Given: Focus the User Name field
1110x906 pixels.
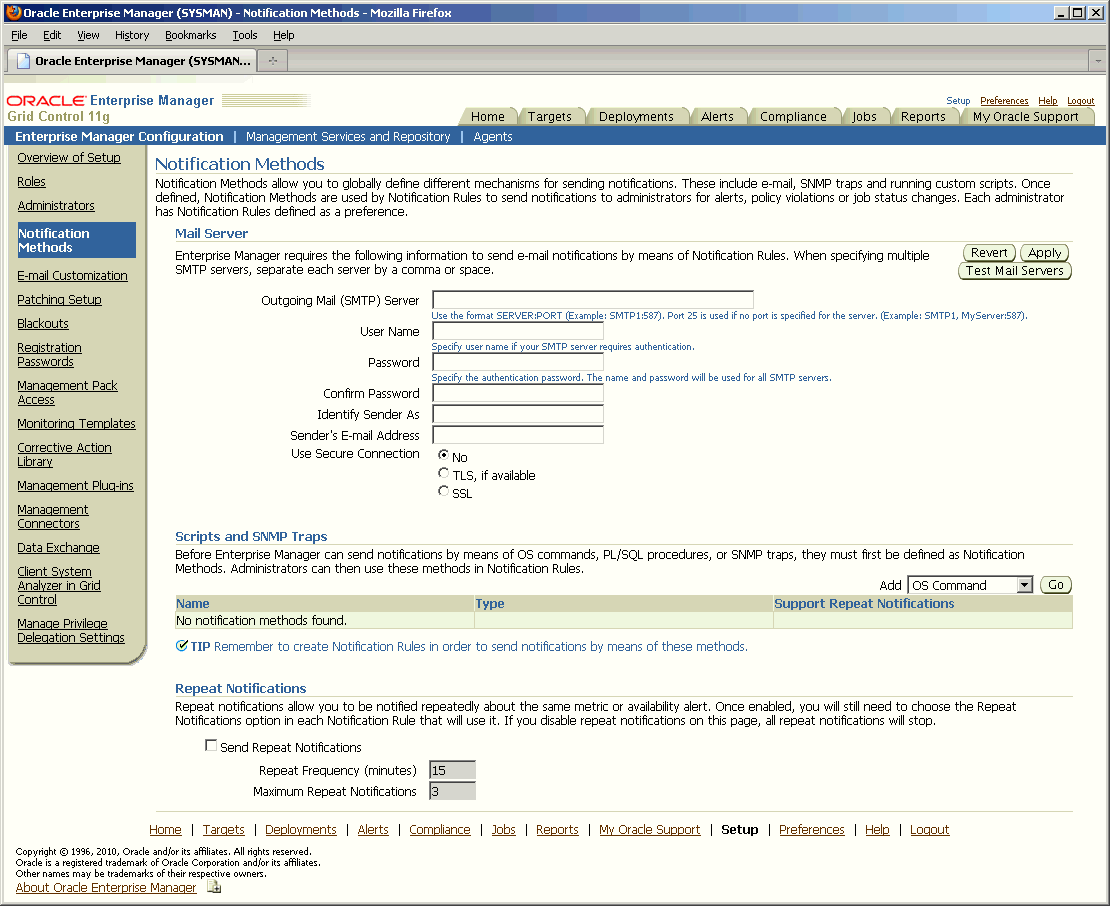Looking at the screenshot, I should [517, 331].
